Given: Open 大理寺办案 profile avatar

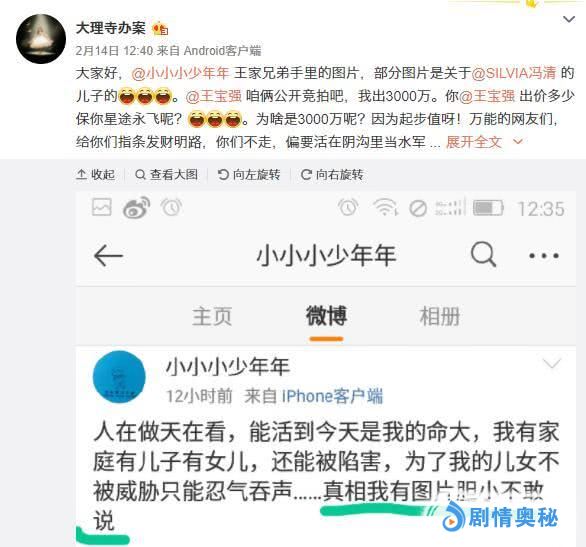Looking at the screenshot, I should 41,38.
